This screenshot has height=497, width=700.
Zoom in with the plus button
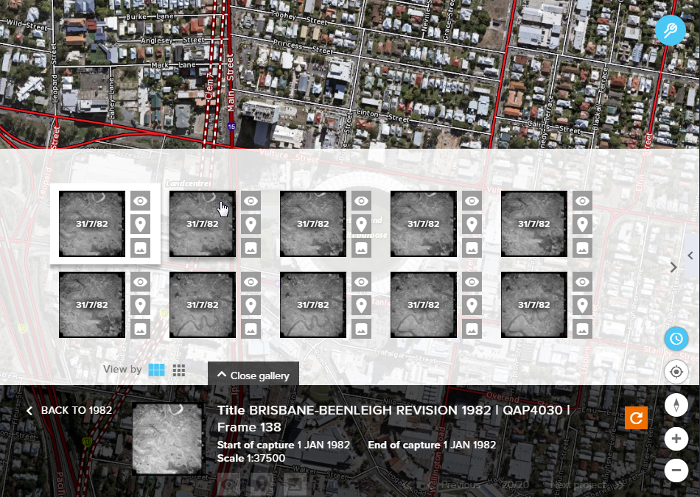[676, 439]
